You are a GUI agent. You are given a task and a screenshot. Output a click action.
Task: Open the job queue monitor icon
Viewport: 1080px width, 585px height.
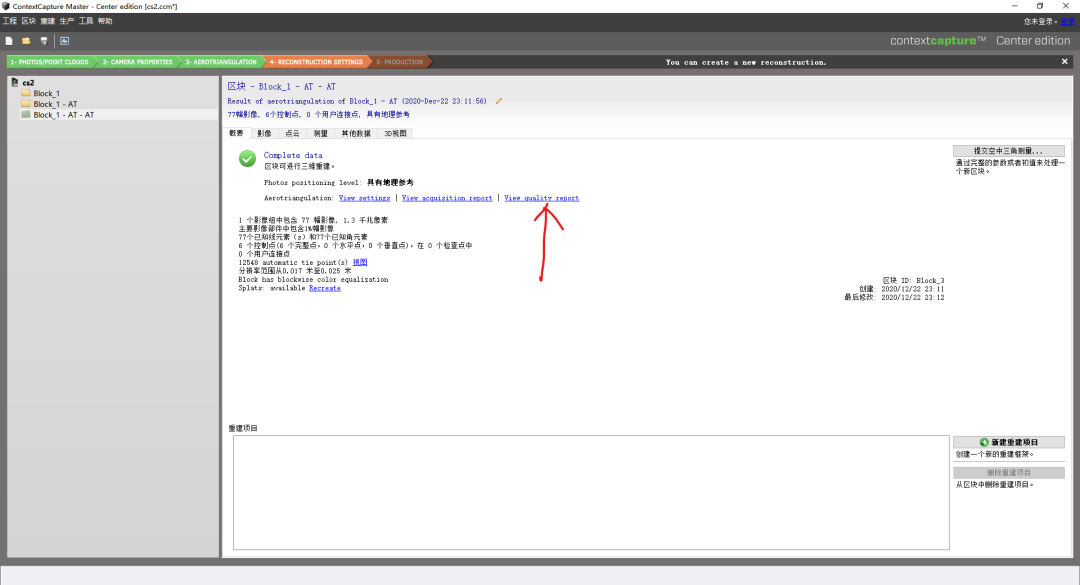pyautogui.click(x=64, y=41)
